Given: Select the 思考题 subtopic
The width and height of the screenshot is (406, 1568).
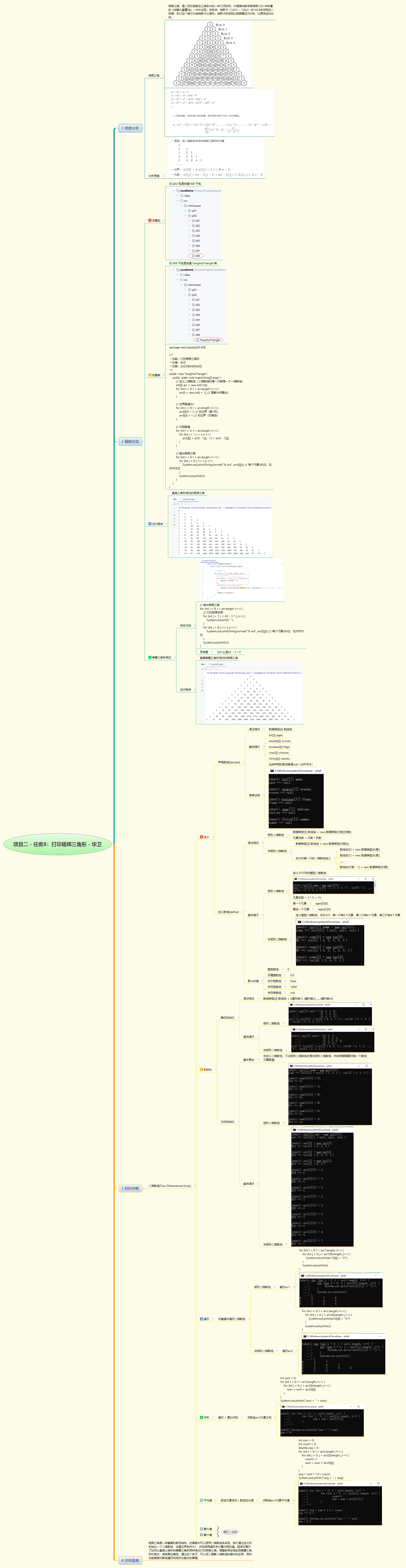Looking at the screenshot, I should [x=204, y=652].
